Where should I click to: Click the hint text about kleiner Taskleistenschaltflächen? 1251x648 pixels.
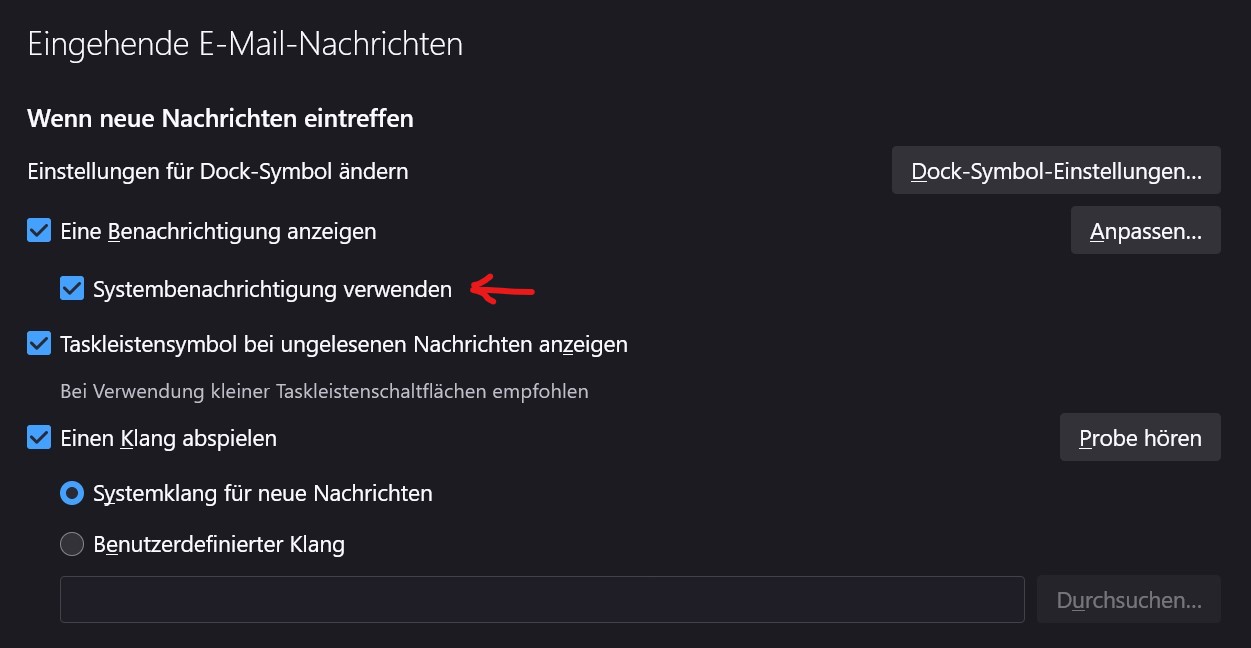coord(324,391)
